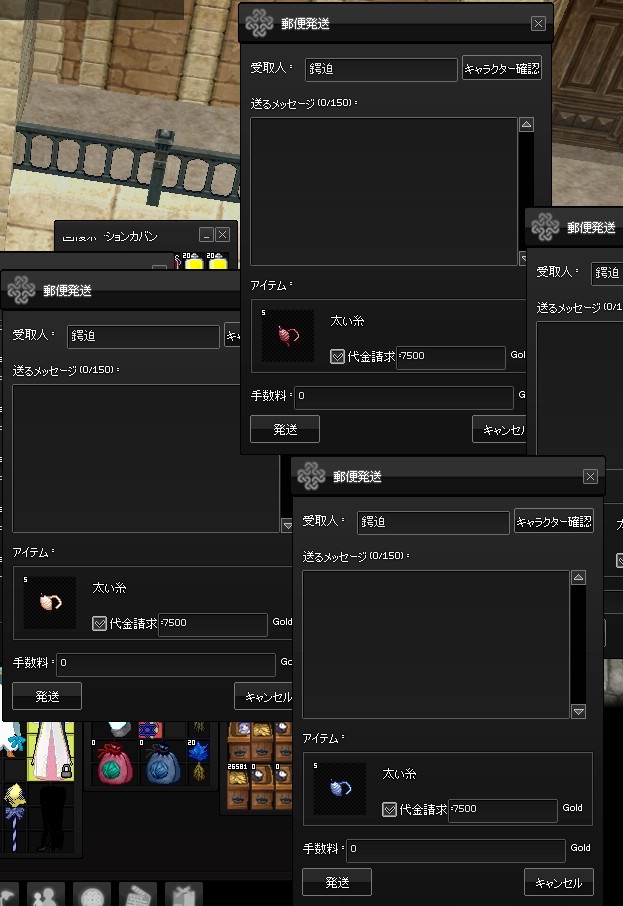Close the blue thread mail window

click(x=590, y=476)
